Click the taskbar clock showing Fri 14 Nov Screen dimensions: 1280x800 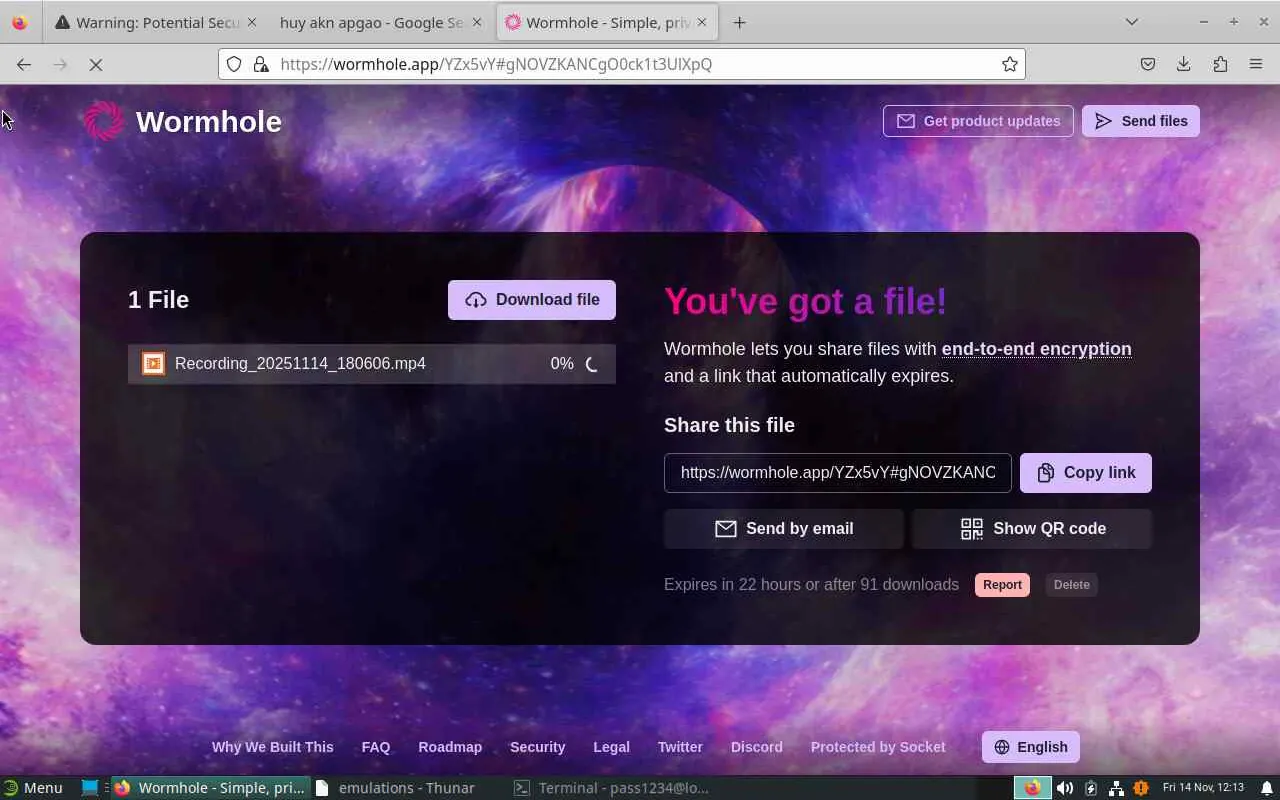[1203, 788]
